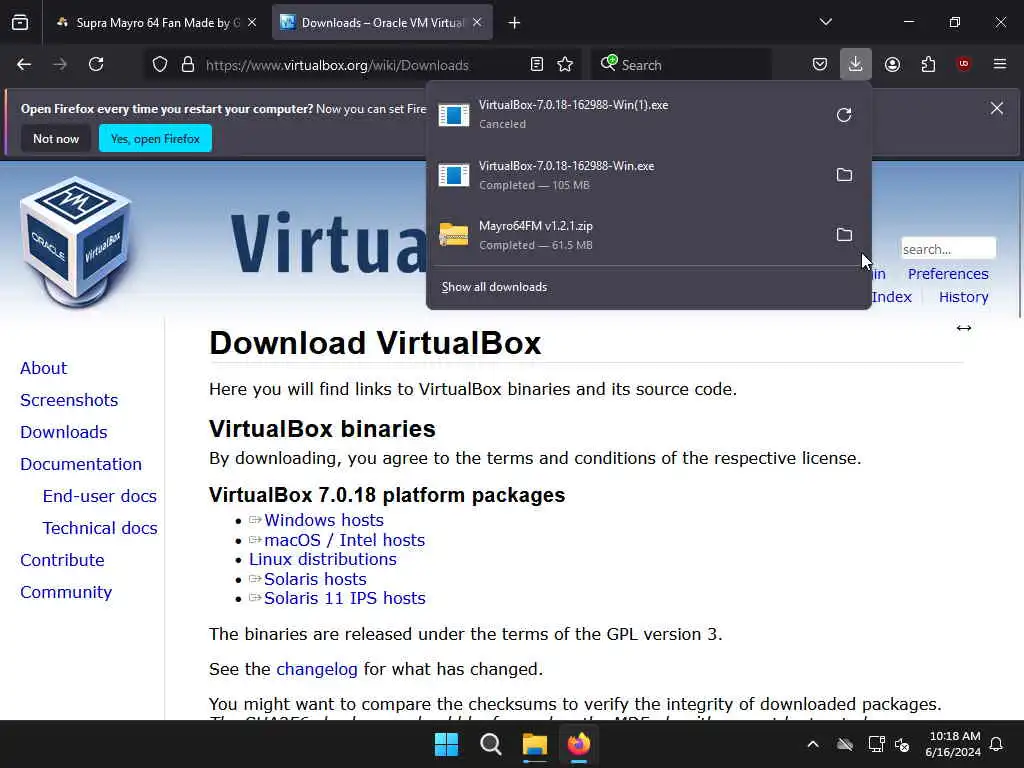Open the About sidebar link

[43, 368]
